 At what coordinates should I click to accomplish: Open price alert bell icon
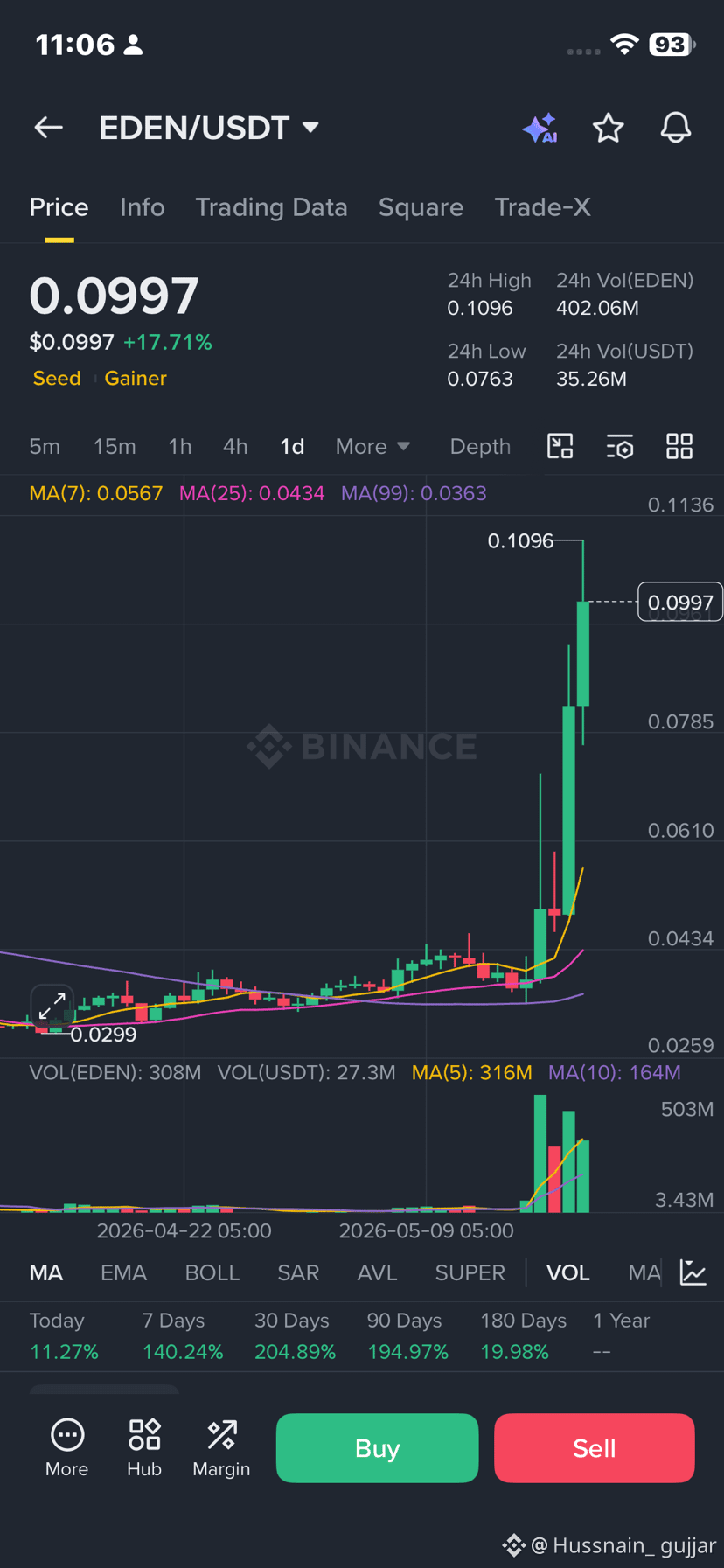point(676,128)
